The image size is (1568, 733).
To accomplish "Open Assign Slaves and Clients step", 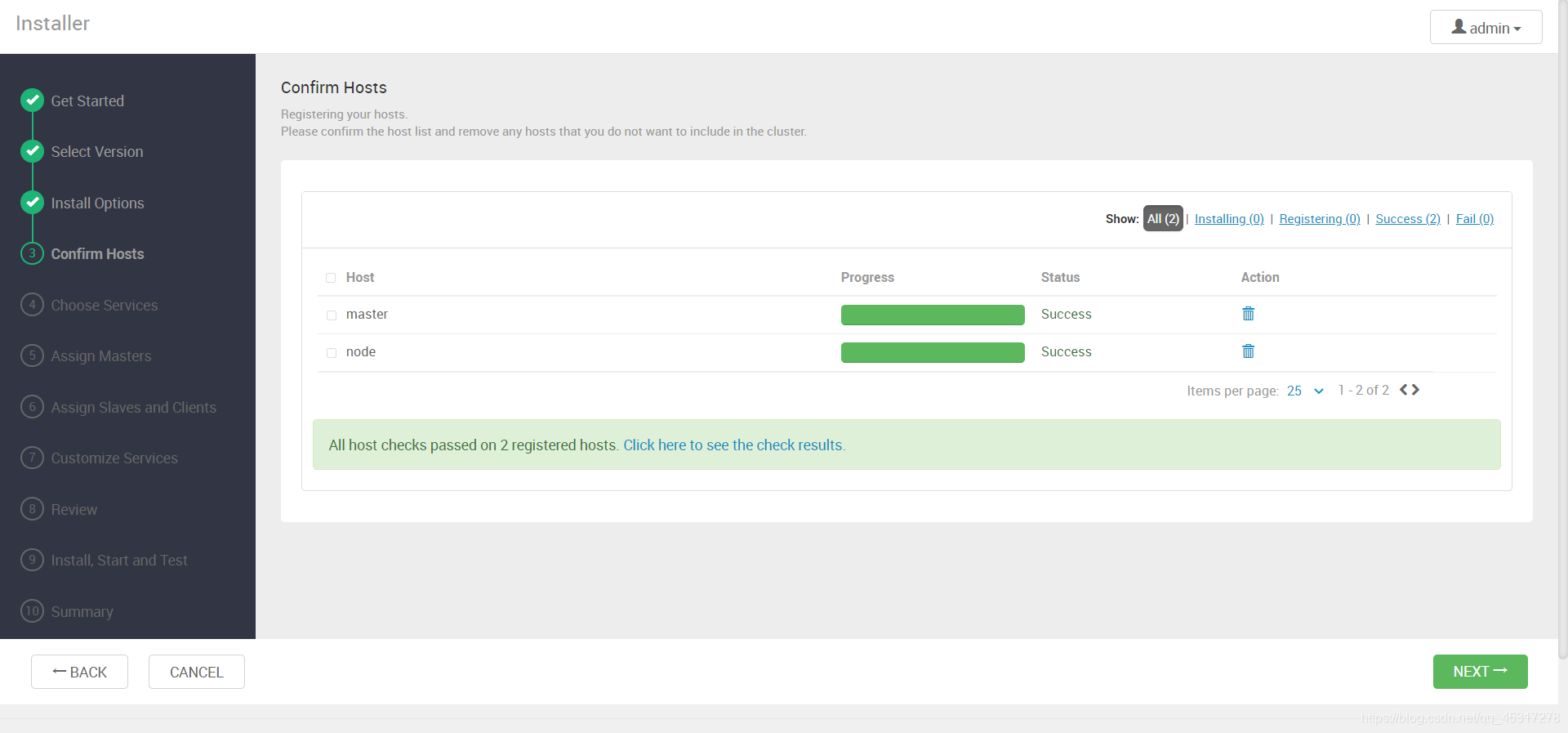I will coord(134,408).
